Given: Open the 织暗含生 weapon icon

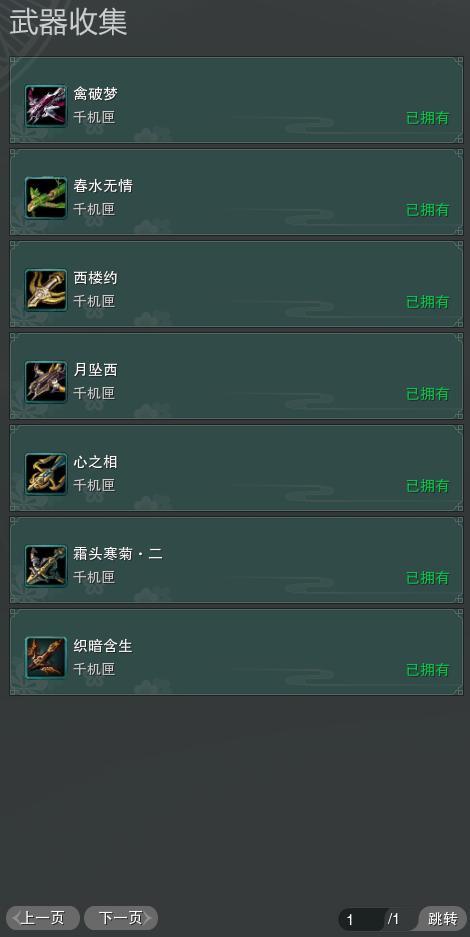Looking at the screenshot, I should [x=46, y=658].
